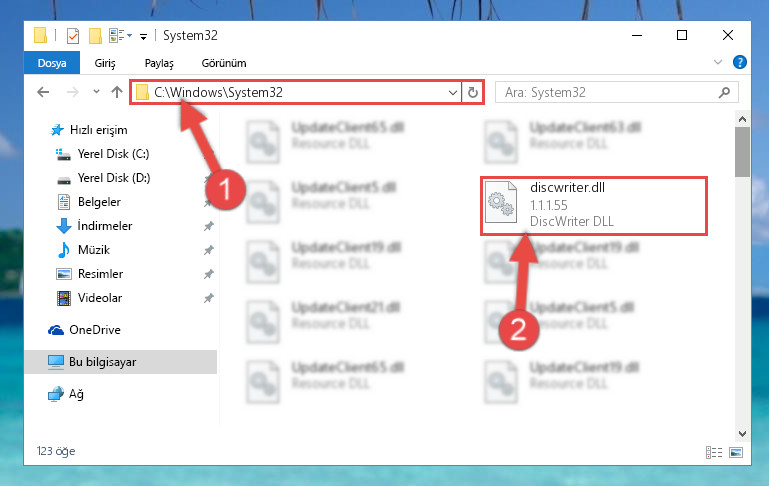Click the Back navigation arrow
Screen dimensions: 769x486
44,92
